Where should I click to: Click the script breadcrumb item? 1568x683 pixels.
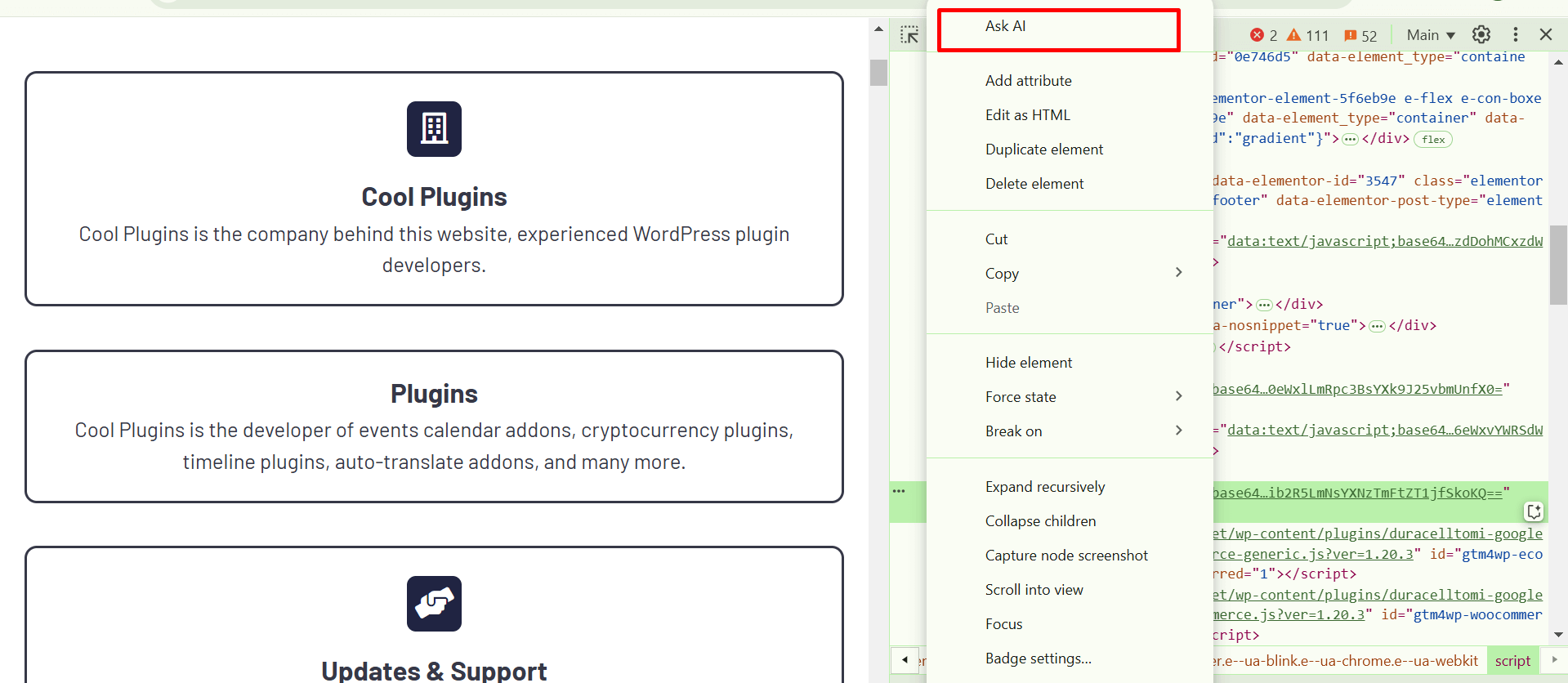[x=1512, y=661]
